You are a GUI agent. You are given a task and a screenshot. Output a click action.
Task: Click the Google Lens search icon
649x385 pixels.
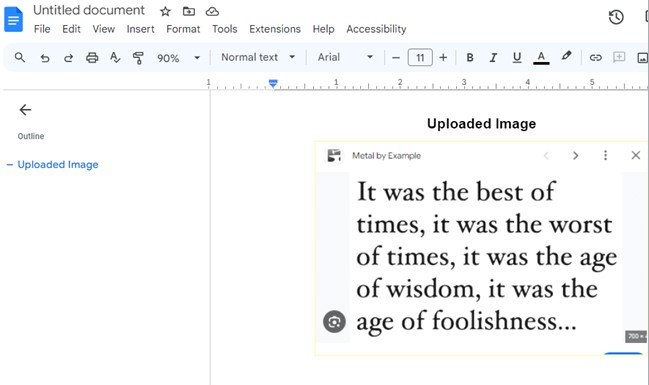click(334, 321)
